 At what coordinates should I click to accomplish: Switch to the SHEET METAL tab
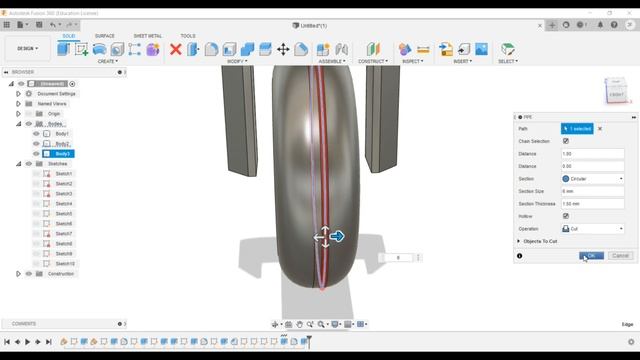point(147,36)
